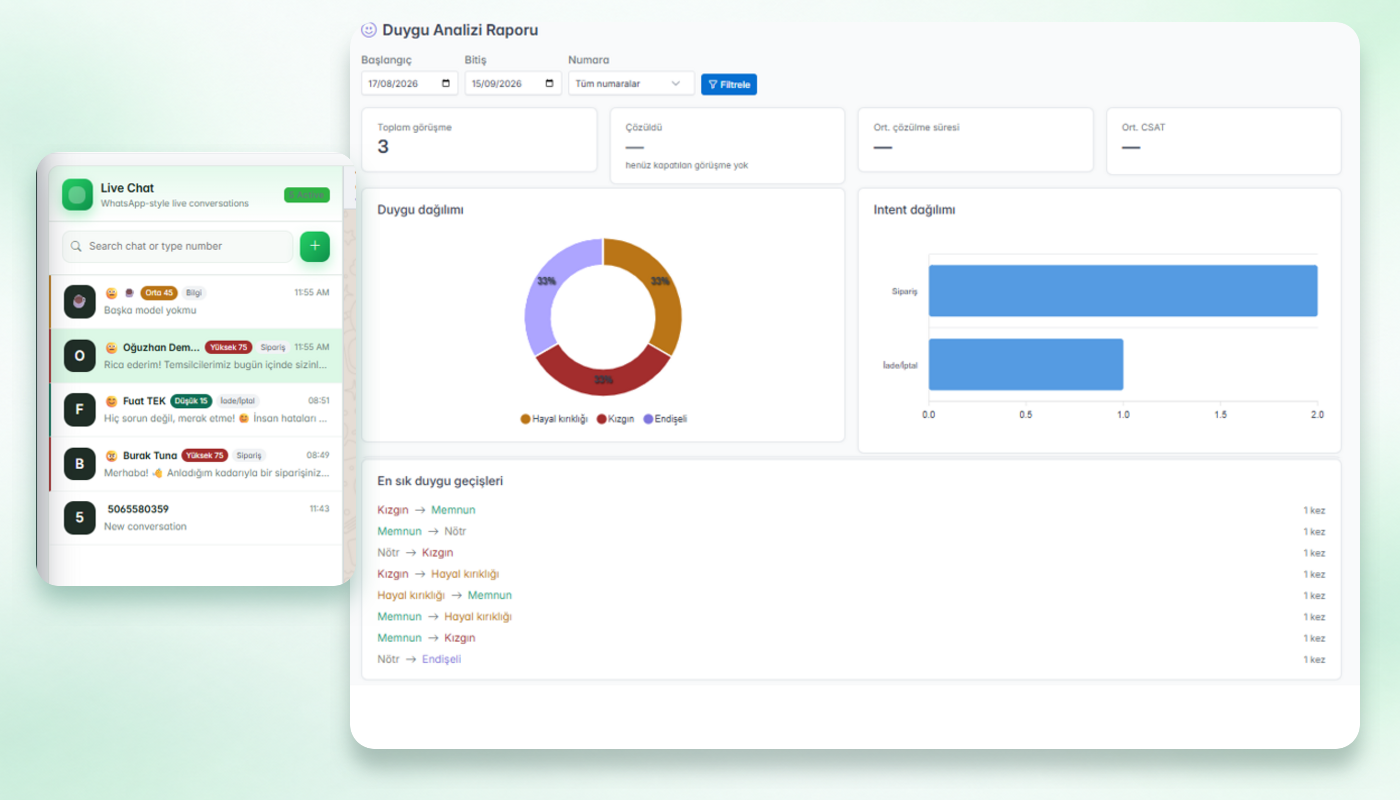Open the calendar picker for Başlangıç date

coord(446,84)
